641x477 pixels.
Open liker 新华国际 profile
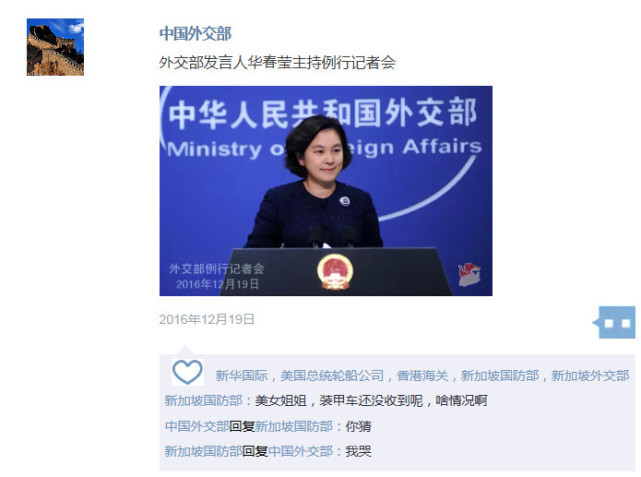coord(242,376)
